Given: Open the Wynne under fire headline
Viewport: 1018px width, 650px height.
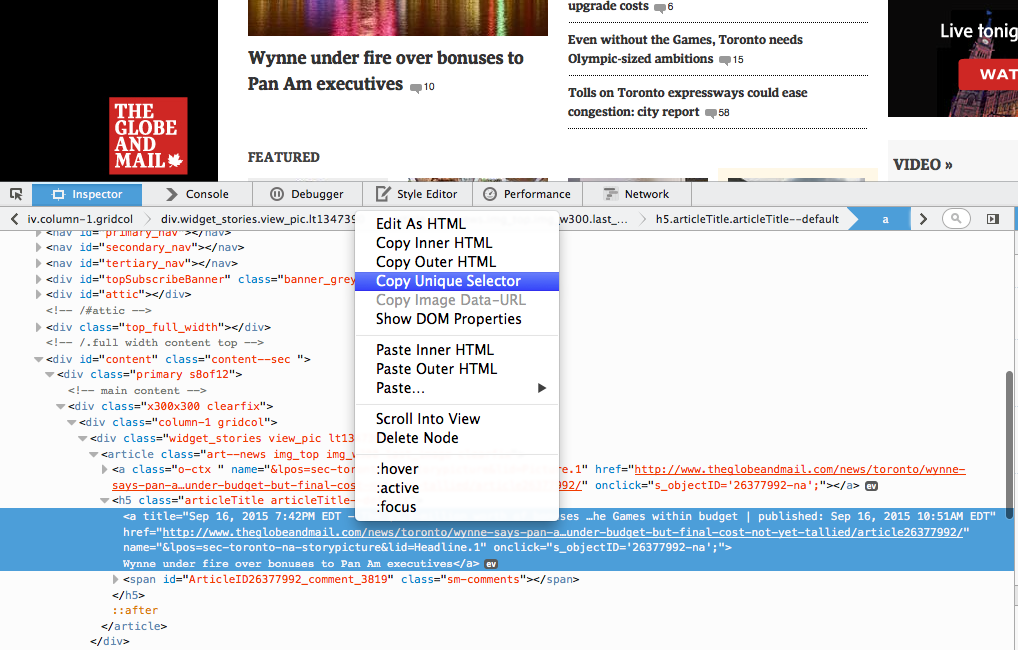Looking at the screenshot, I should tap(386, 71).
